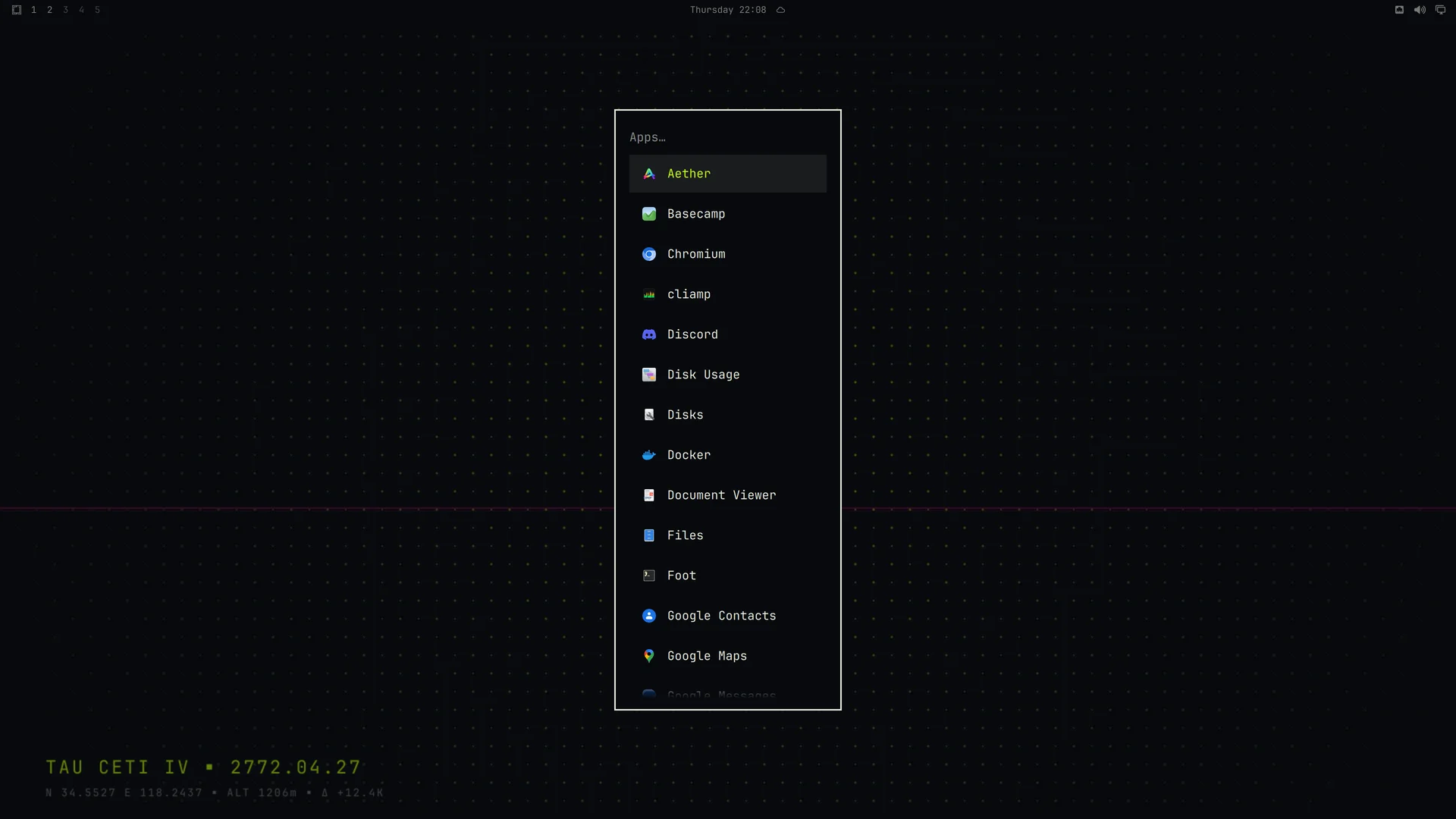Focus the Apps search field
The width and height of the screenshot is (1456, 819).
point(728,137)
